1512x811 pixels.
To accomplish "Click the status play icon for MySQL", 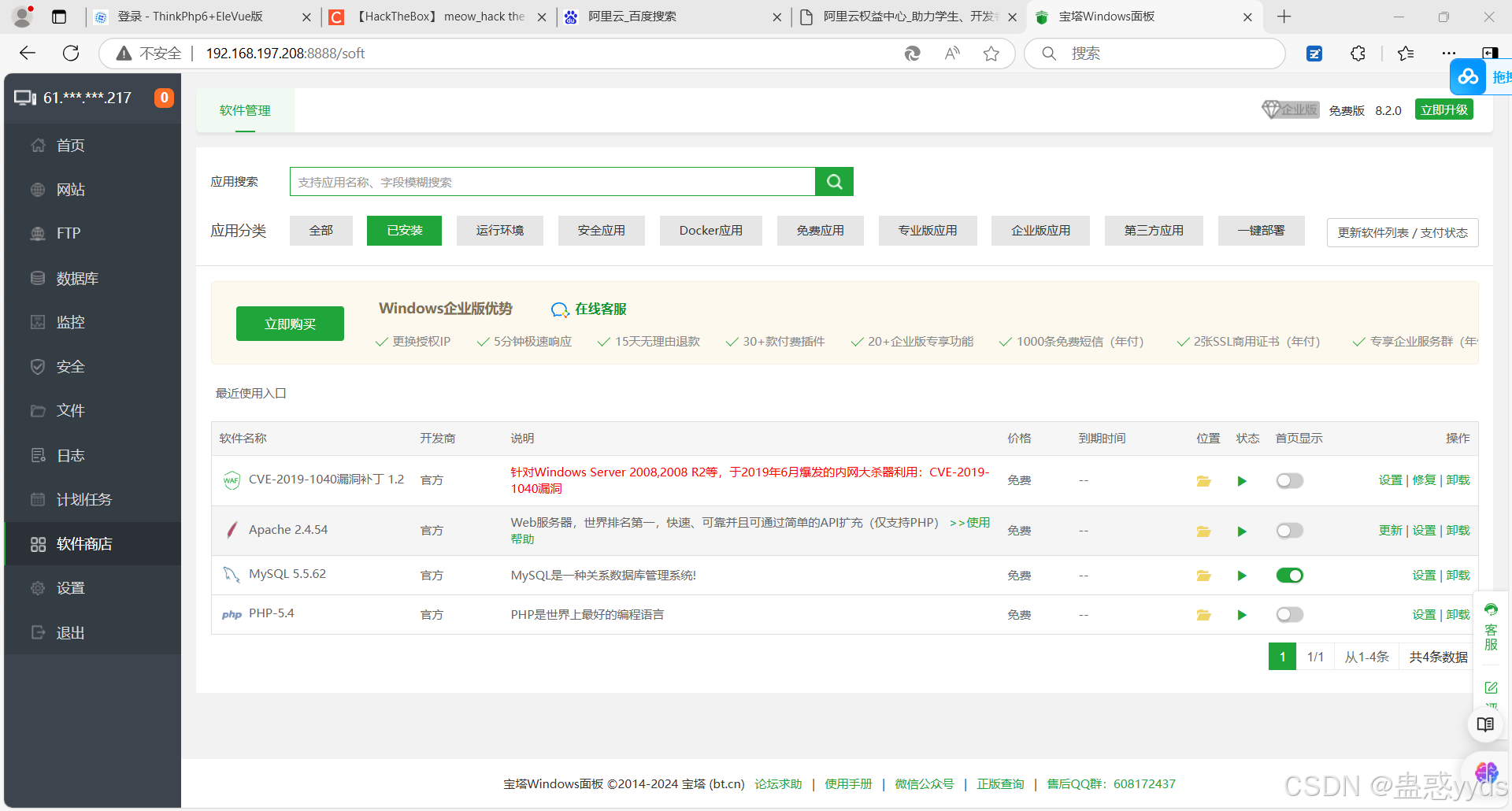I will coord(1242,576).
